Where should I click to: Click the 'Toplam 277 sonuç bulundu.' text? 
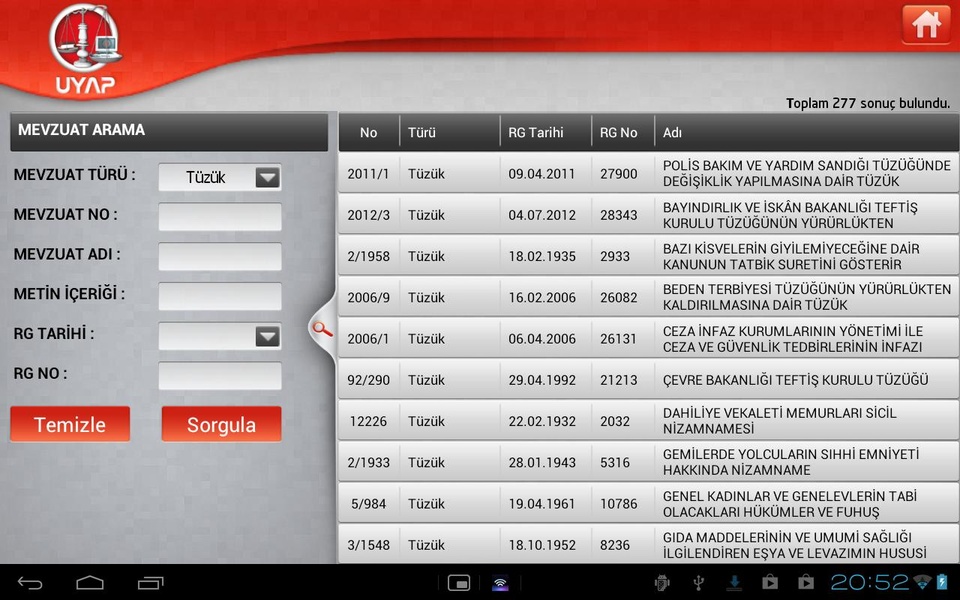868,103
